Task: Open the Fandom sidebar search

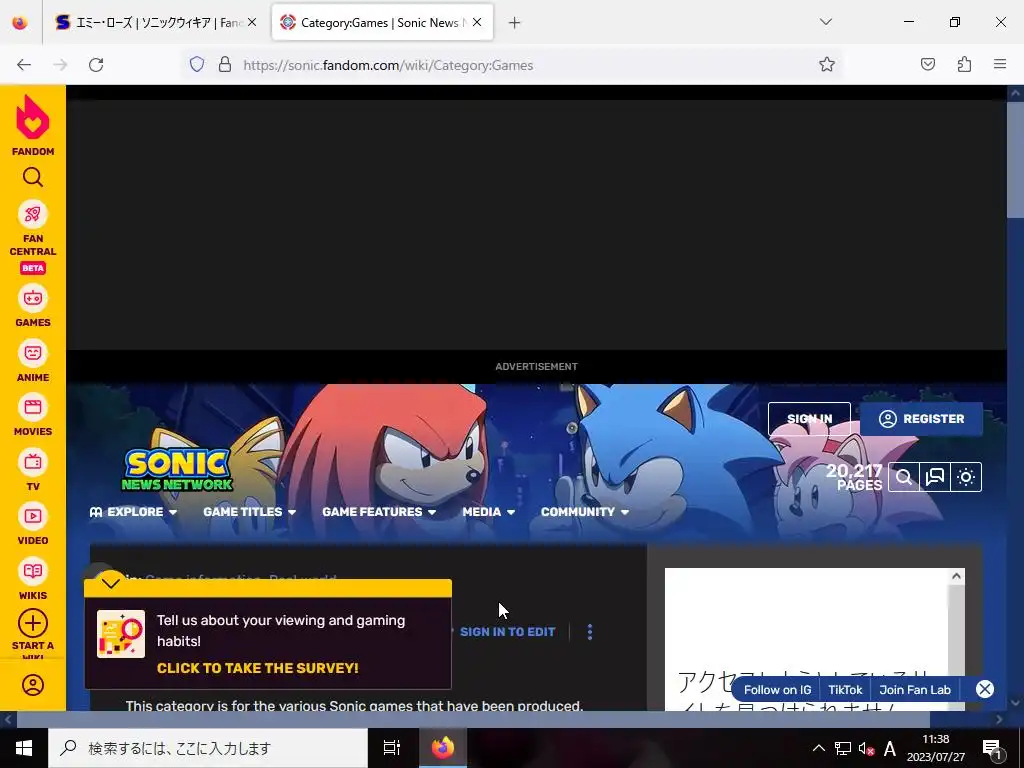Action: point(33,177)
